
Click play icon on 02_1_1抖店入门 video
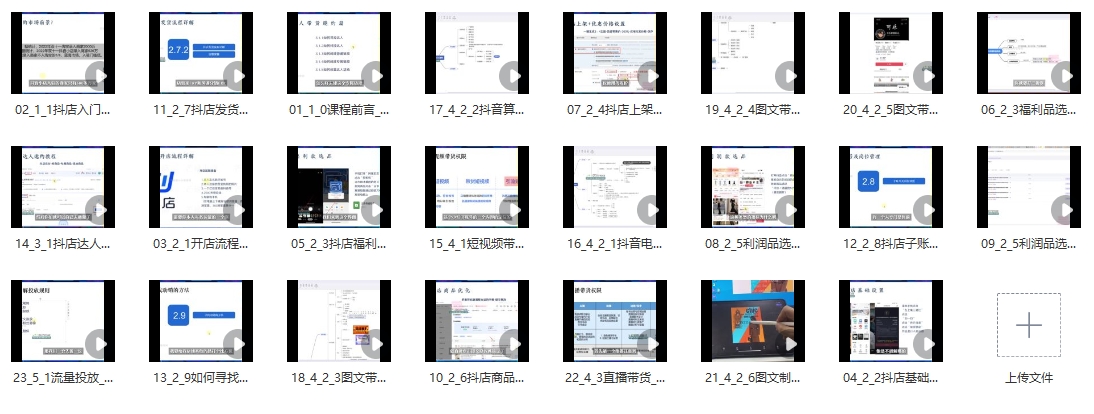click(99, 76)
